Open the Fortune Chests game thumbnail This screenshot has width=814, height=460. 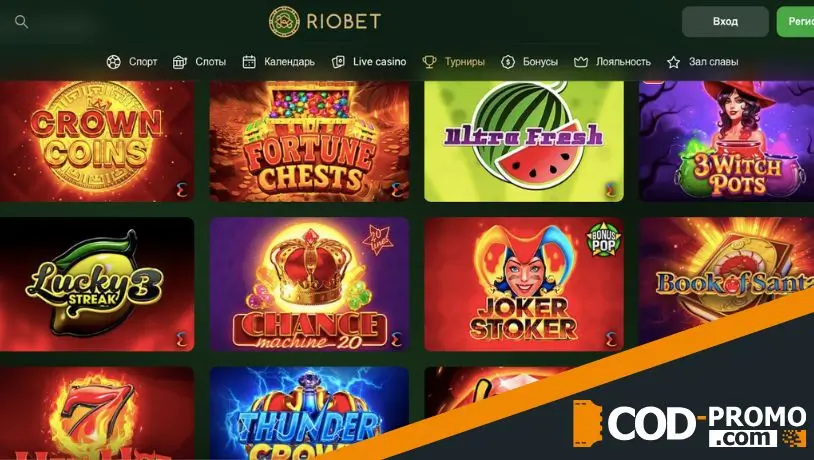pyautogui.click(x=309, y=141)
